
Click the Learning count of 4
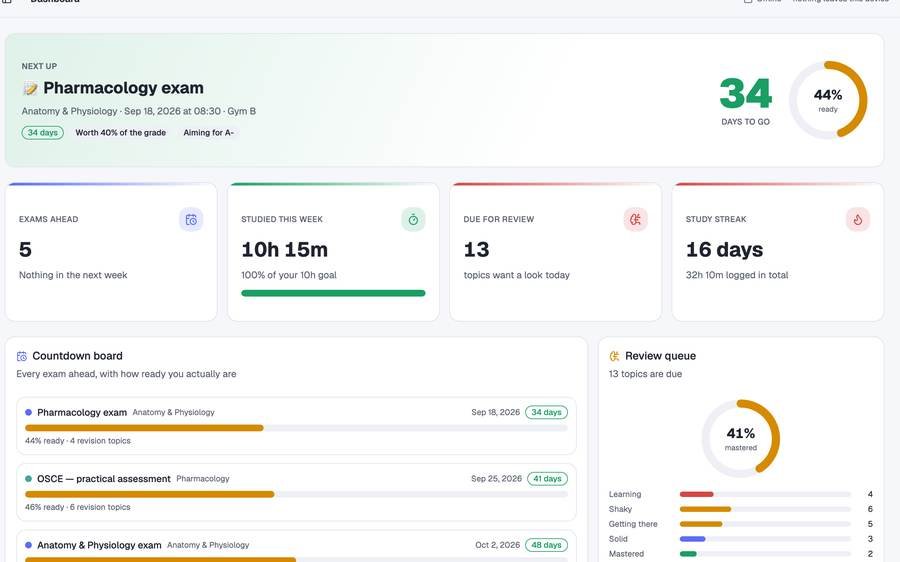(x=870, y=494)
